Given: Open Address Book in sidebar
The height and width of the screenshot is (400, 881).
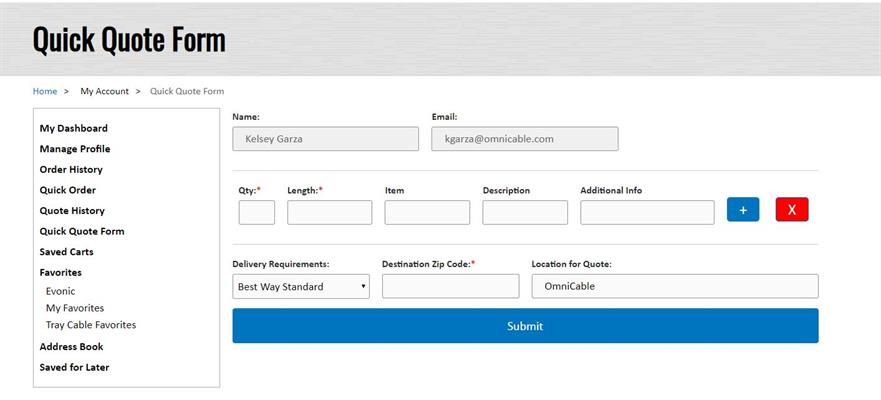Looking at the screenshot, I should click(71, 347).
